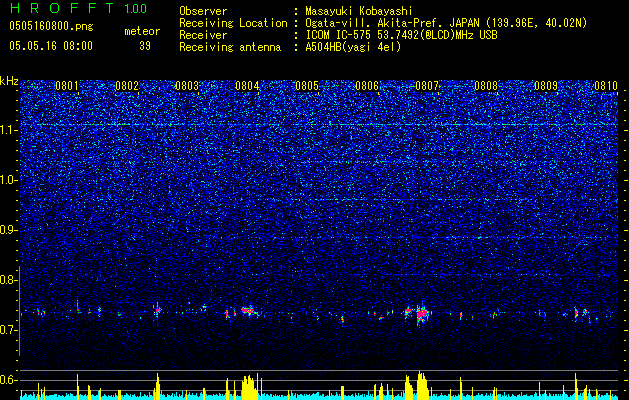Screen dimensions: 629x400
Task: Click the 0809 time marker
Action: tap(546, 86)
